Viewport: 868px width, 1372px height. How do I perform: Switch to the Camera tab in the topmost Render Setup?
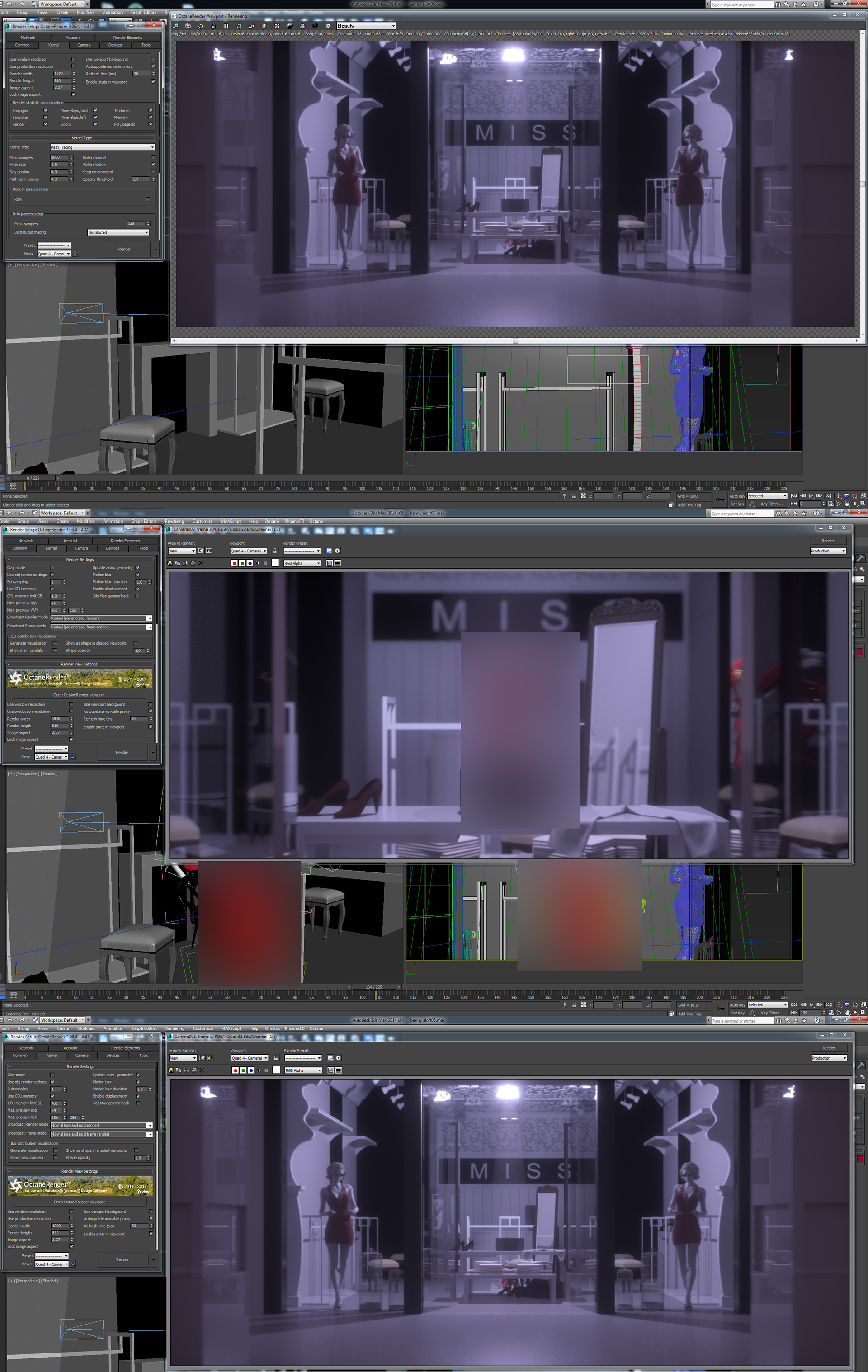(84, 45)
